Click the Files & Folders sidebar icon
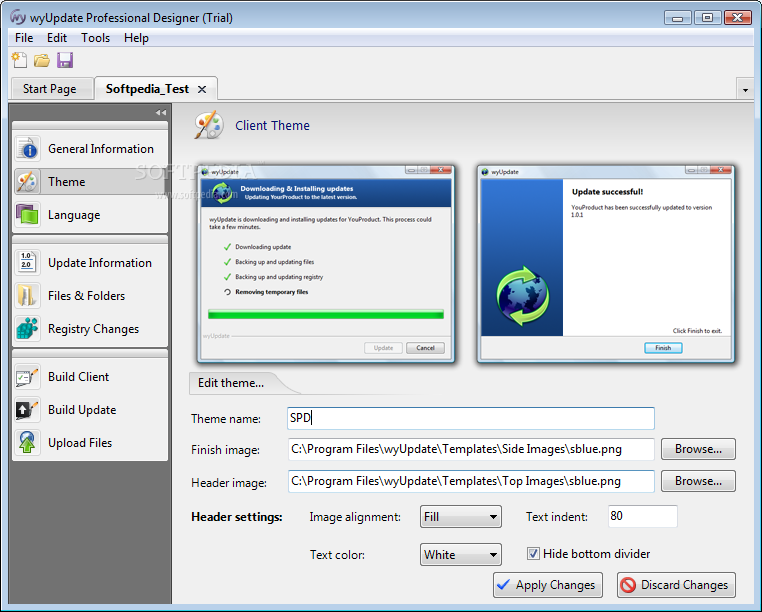 click(27, 296)
